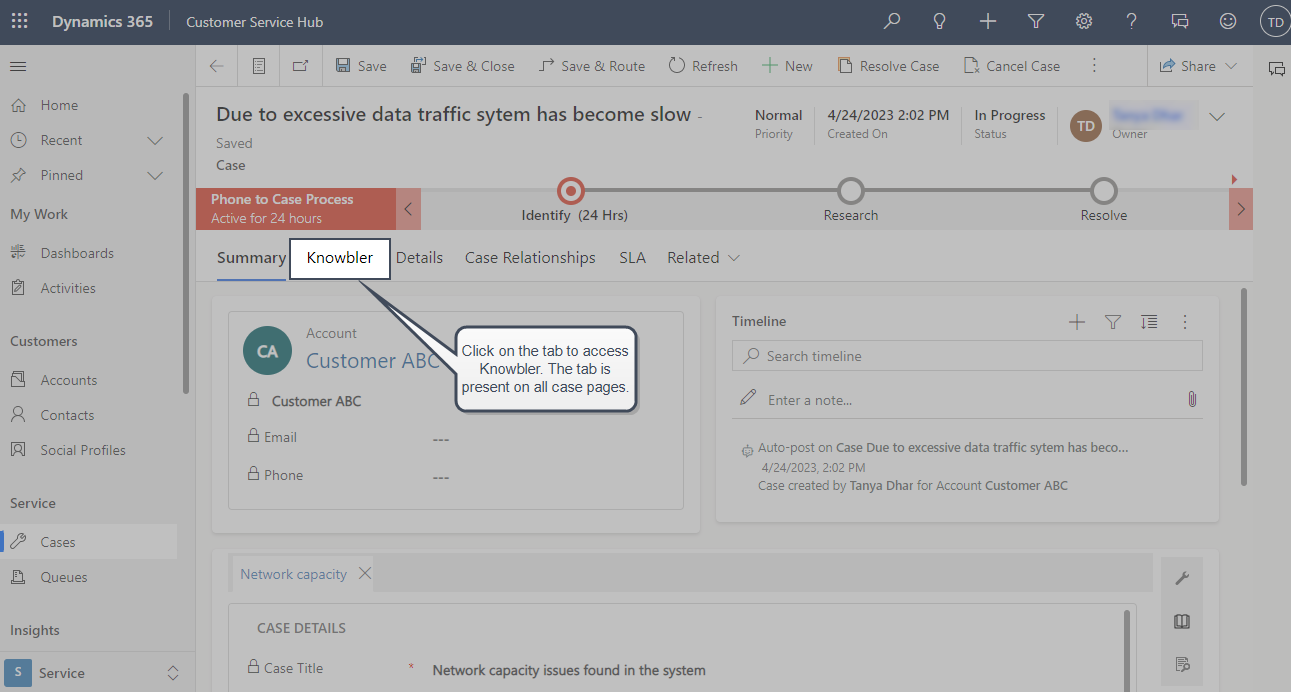Click the paperclip attach icon in note
1291x692 pixels.
tap(1192, 399)
